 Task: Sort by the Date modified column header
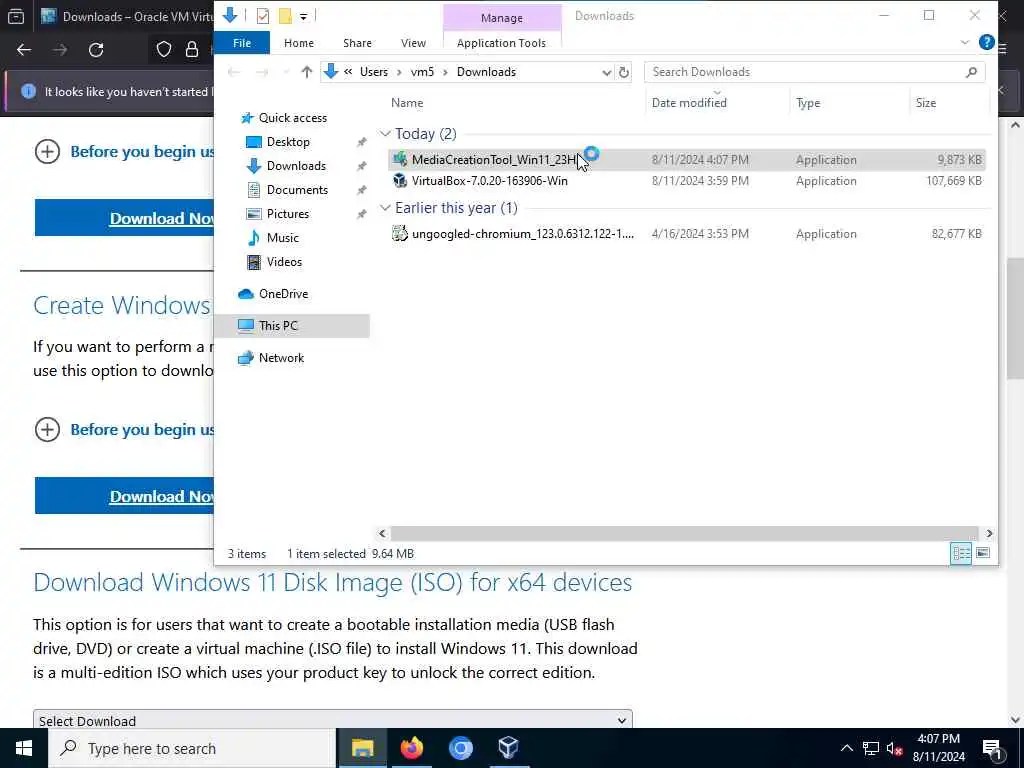tap(689, 103)
